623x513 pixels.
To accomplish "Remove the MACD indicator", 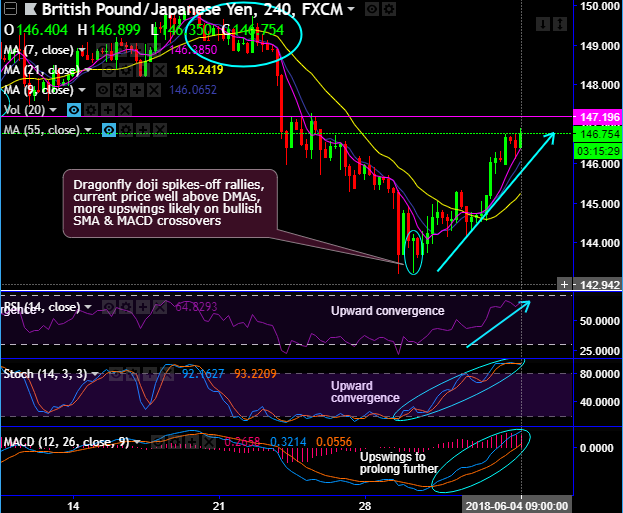I will [x=209, y=442].
